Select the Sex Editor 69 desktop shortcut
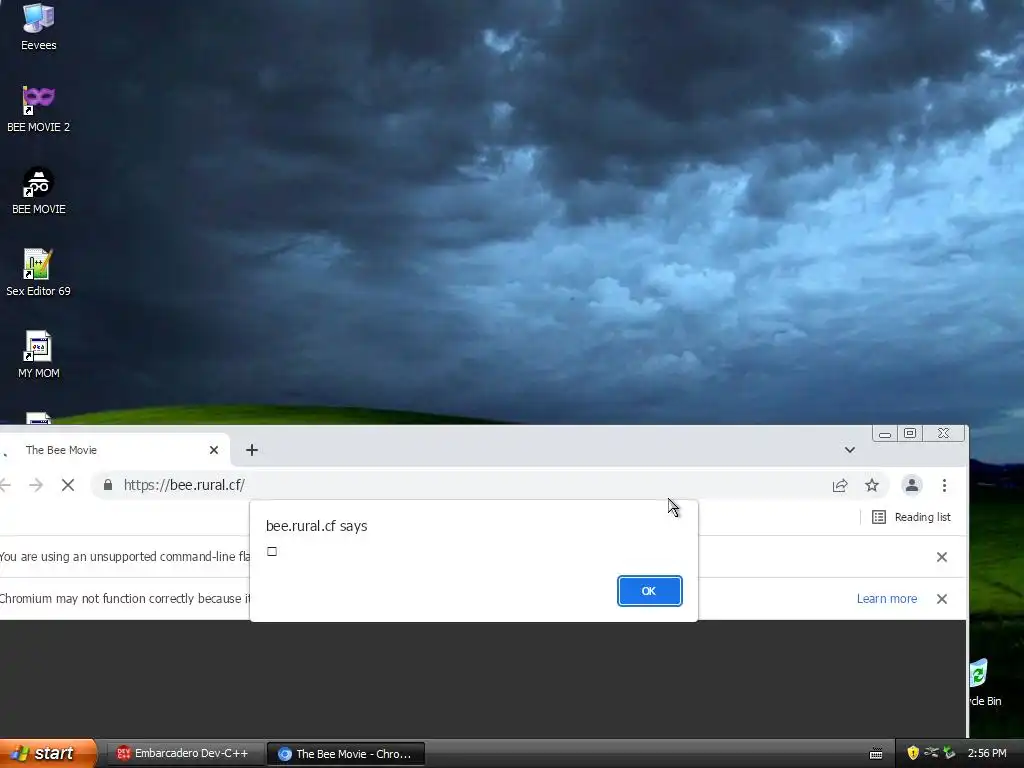The image size is (1024, 768). tap(39, 273)
